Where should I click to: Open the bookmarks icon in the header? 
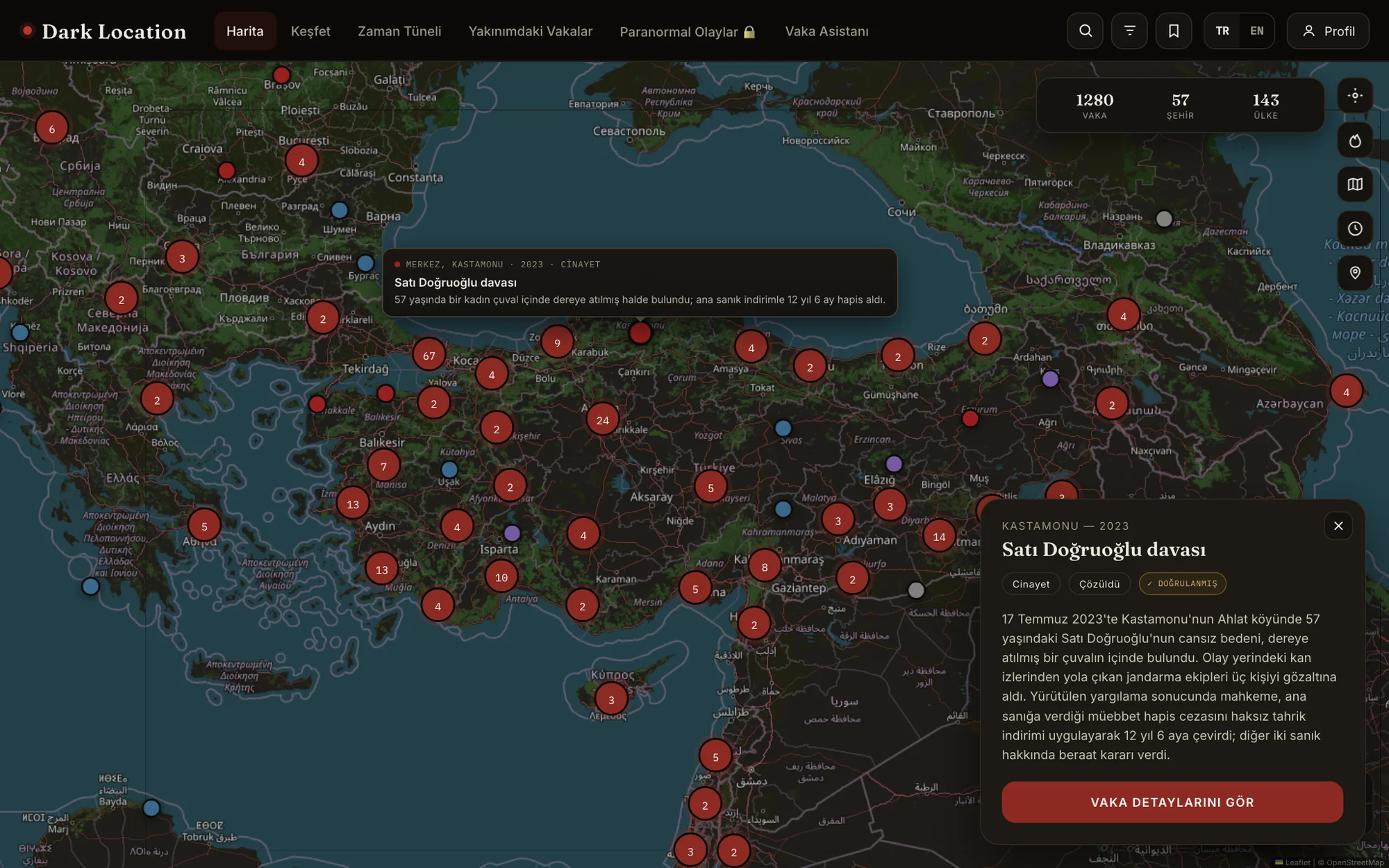(1174, 31)
